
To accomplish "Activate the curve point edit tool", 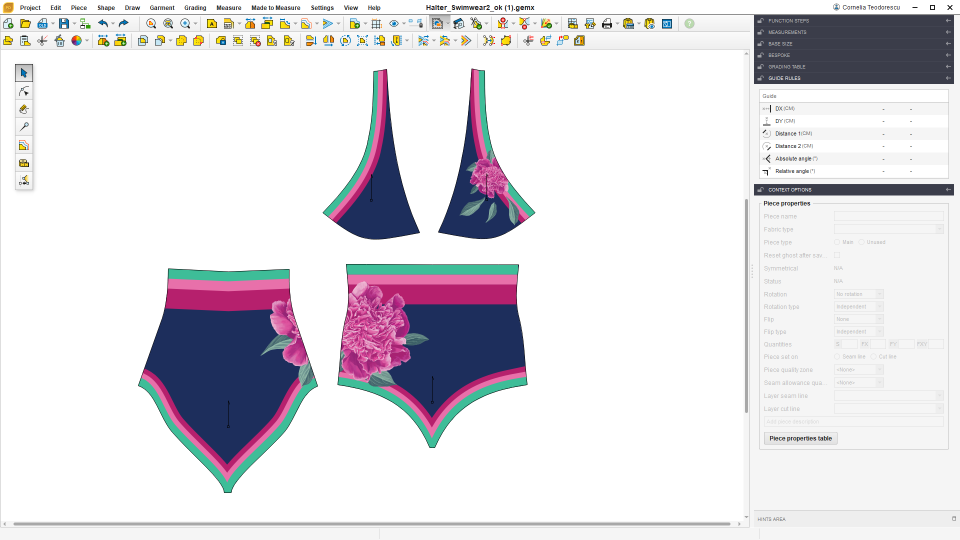I will tap(24, 91).
